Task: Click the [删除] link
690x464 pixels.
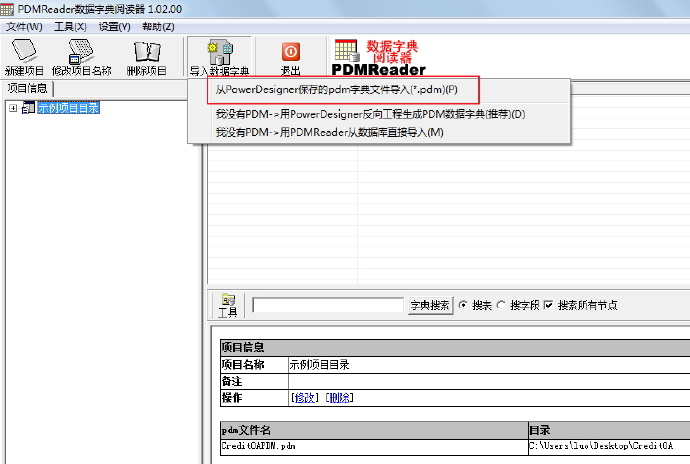Action: coord(339,398)
